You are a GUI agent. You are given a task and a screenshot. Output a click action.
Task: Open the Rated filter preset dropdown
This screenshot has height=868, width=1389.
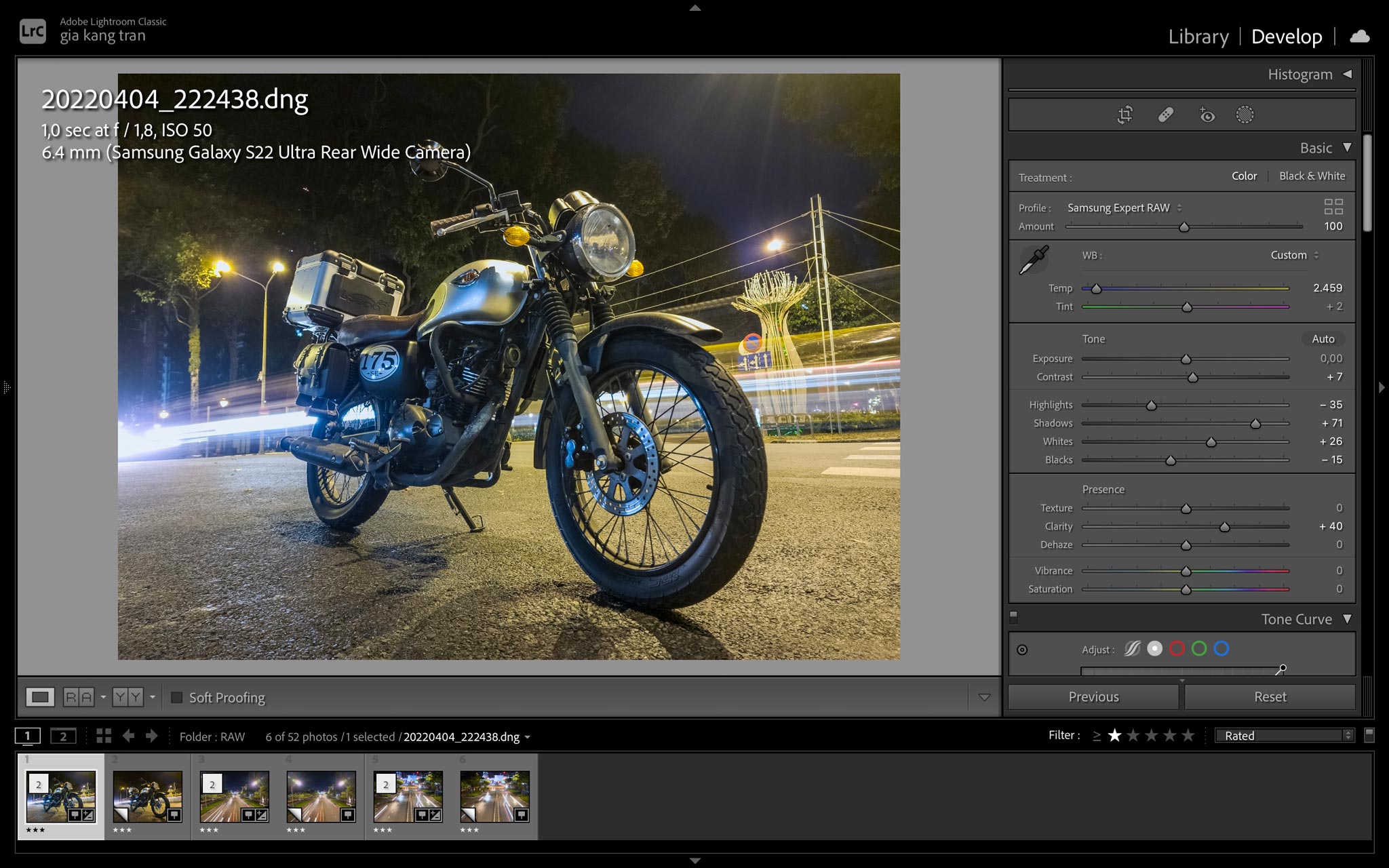(x=1285, y=736)
